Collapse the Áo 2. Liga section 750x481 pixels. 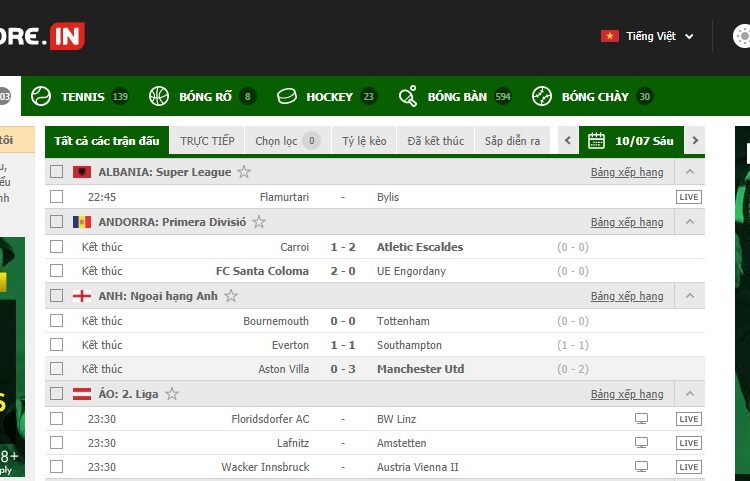(690, 394)
